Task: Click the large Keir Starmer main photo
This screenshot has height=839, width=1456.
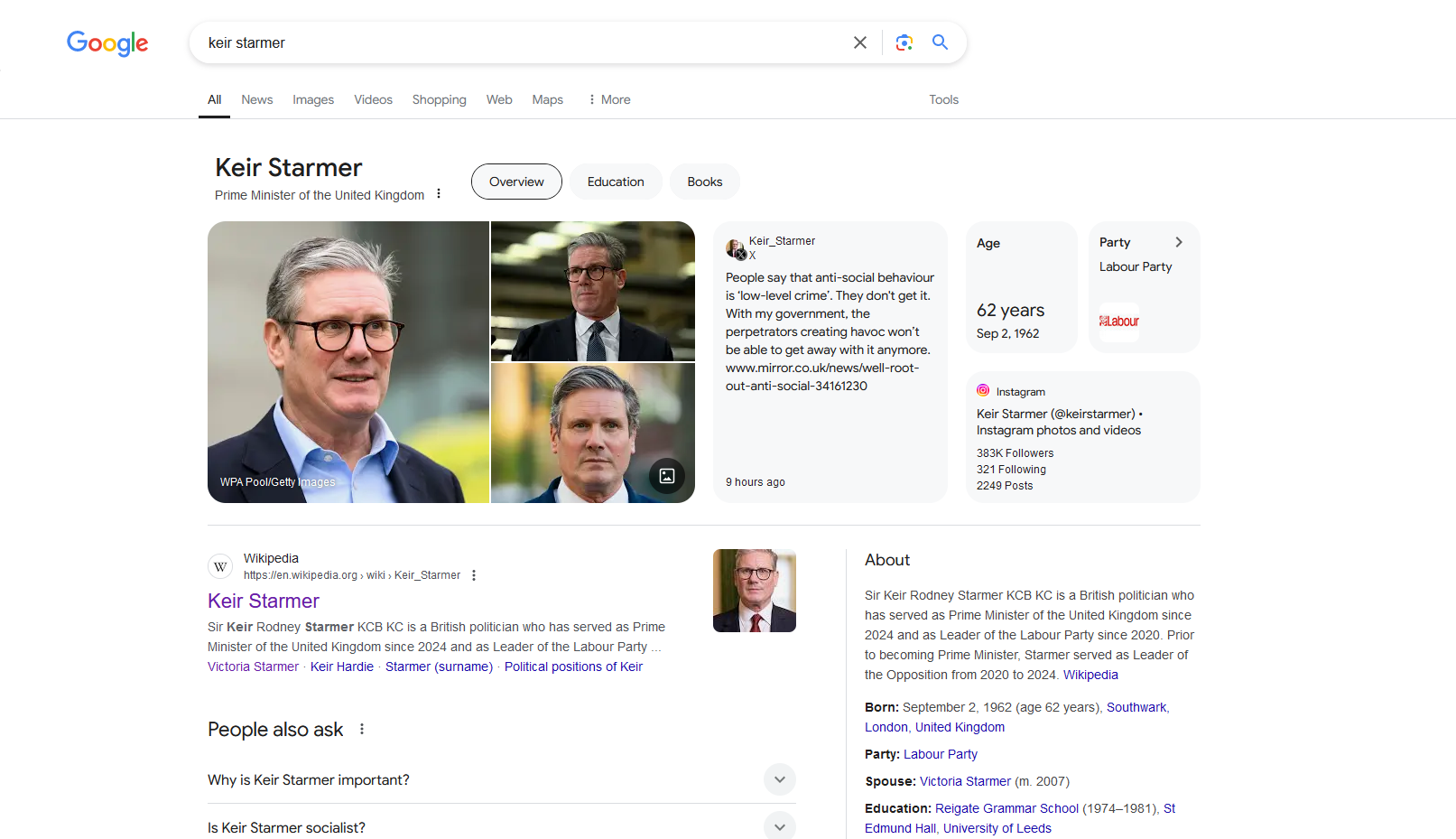Action: [x=348, y=361]
